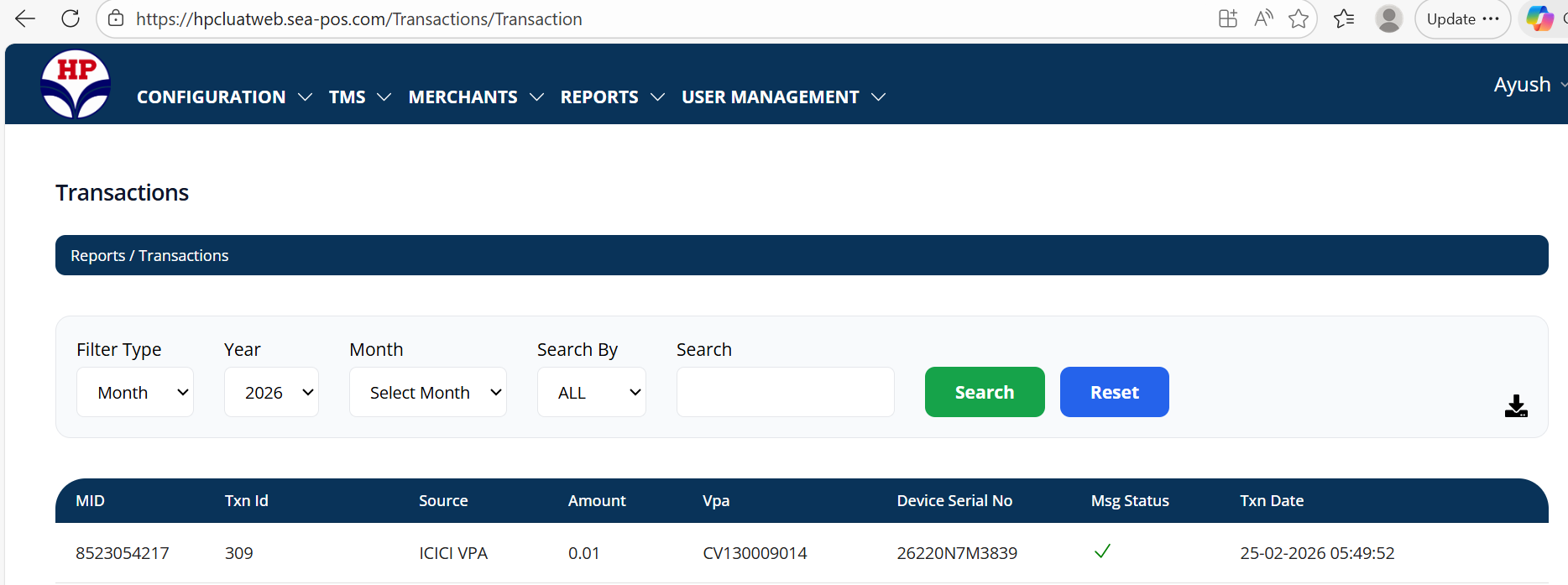Refresh the page with reload icon

[71, 18]
